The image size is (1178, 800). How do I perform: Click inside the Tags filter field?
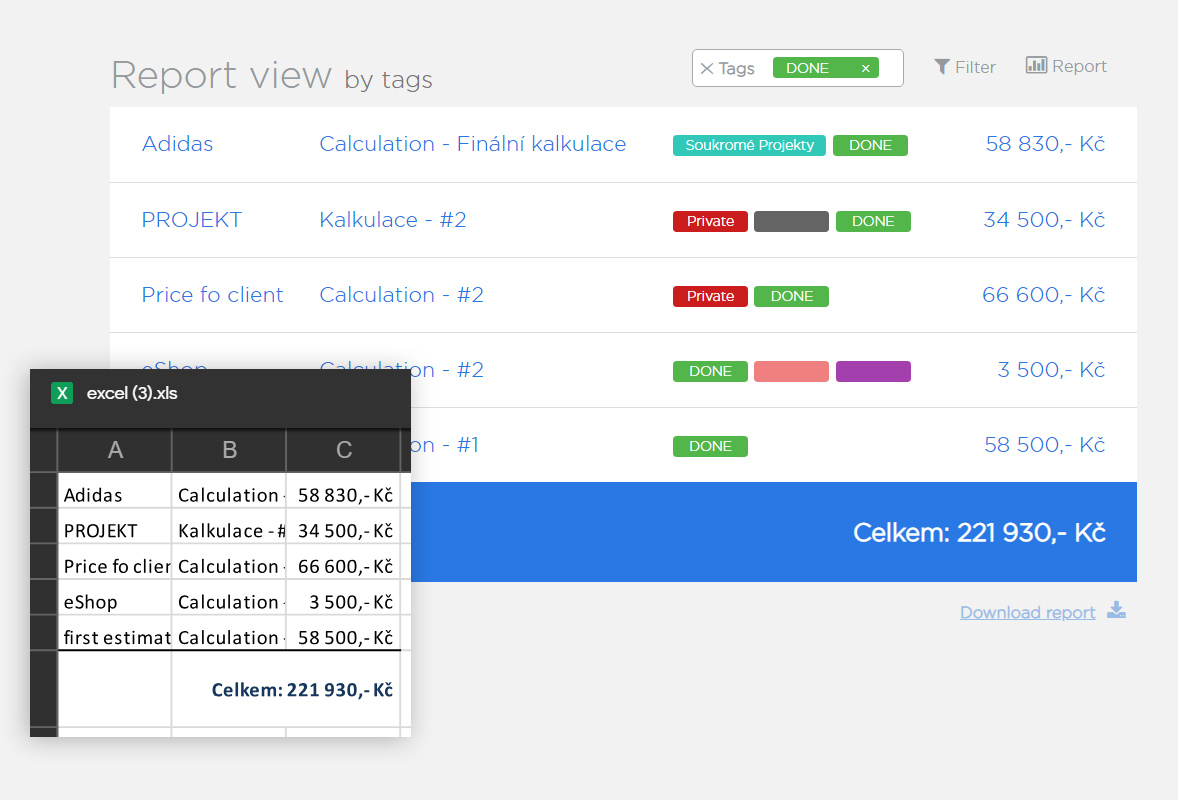pyautogui.click(x=797, y=68)
